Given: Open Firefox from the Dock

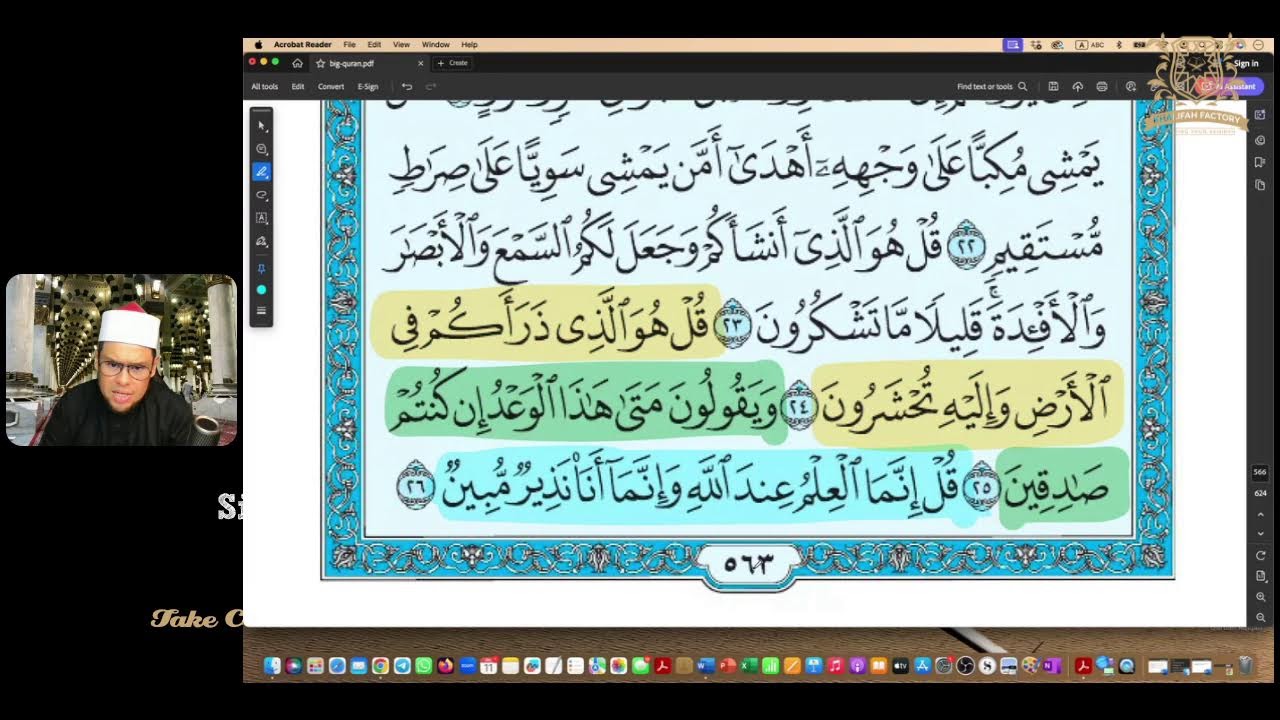Looking at the screenshot, I should click(445, 666).
